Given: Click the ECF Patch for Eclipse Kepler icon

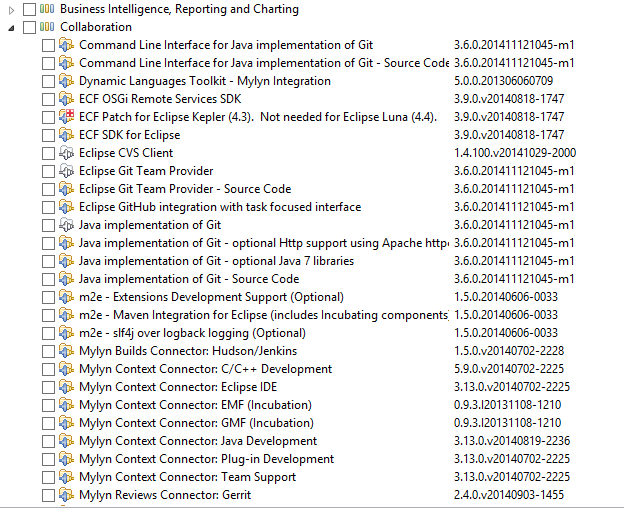Looking at the screenshot, I should (x=66, y=117).
